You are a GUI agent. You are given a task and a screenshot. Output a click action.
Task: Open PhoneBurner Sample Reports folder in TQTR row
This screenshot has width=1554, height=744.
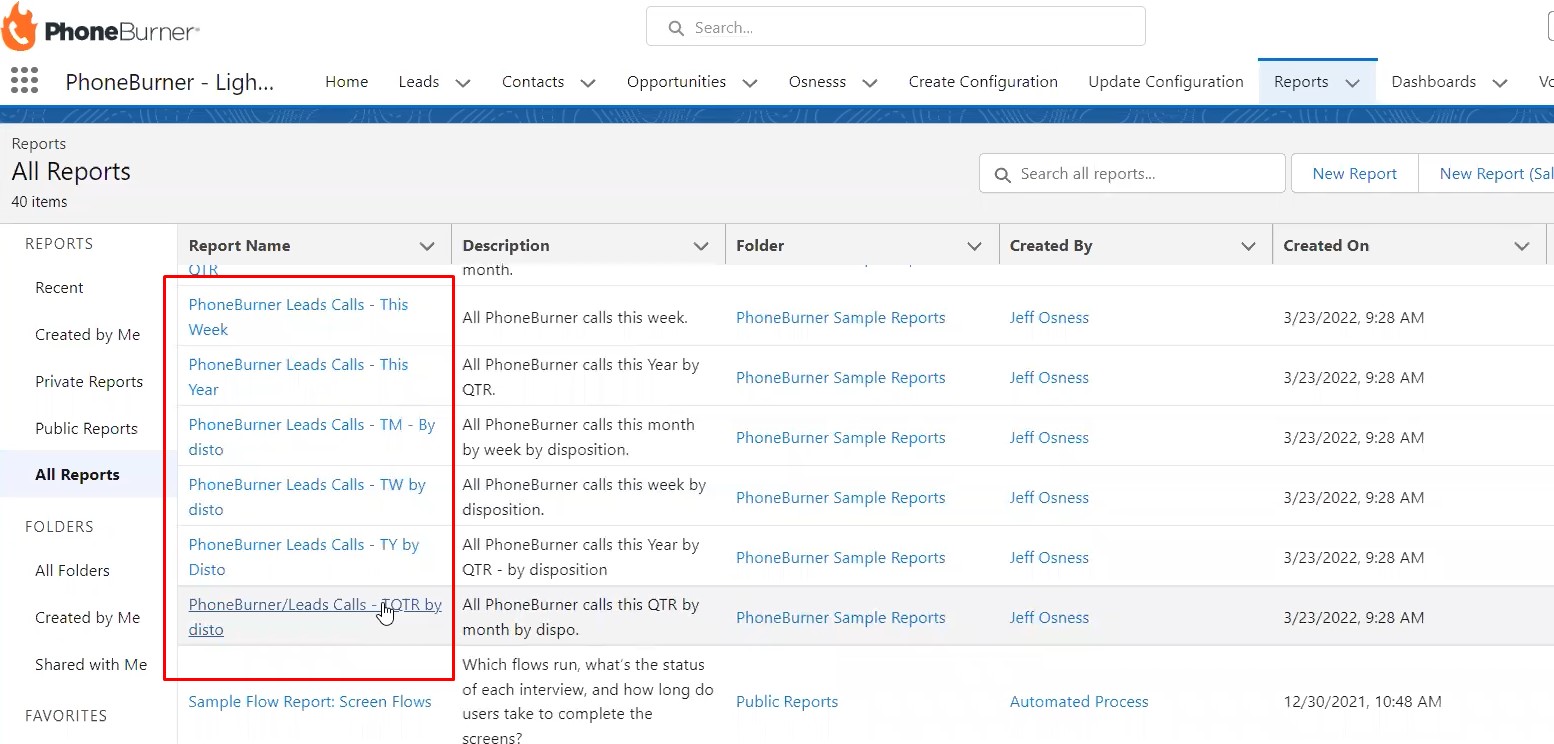pyautogui.click(x=840, y=618)
